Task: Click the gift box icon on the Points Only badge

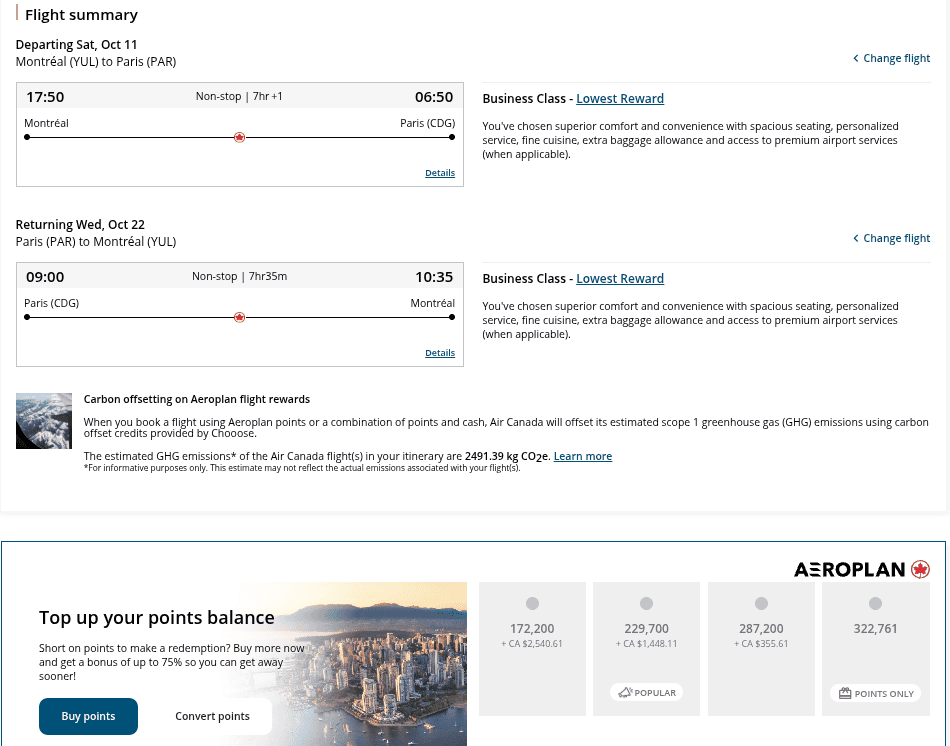Action: click(x=845, y=693)
